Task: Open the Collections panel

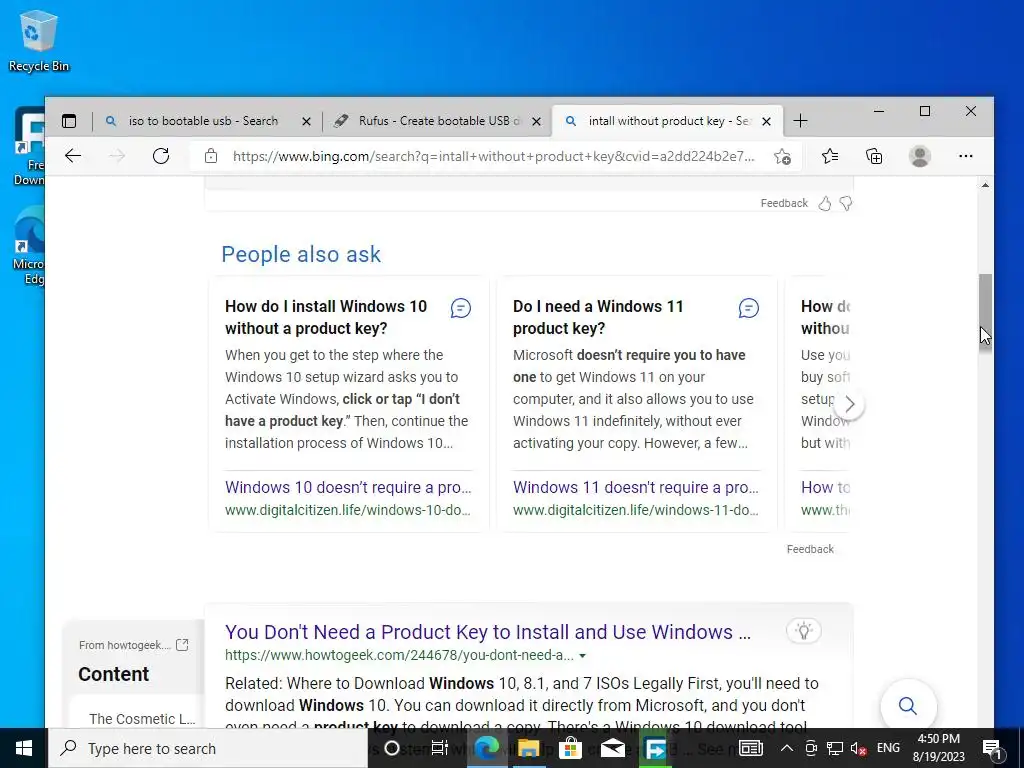Action: point(874,156)
